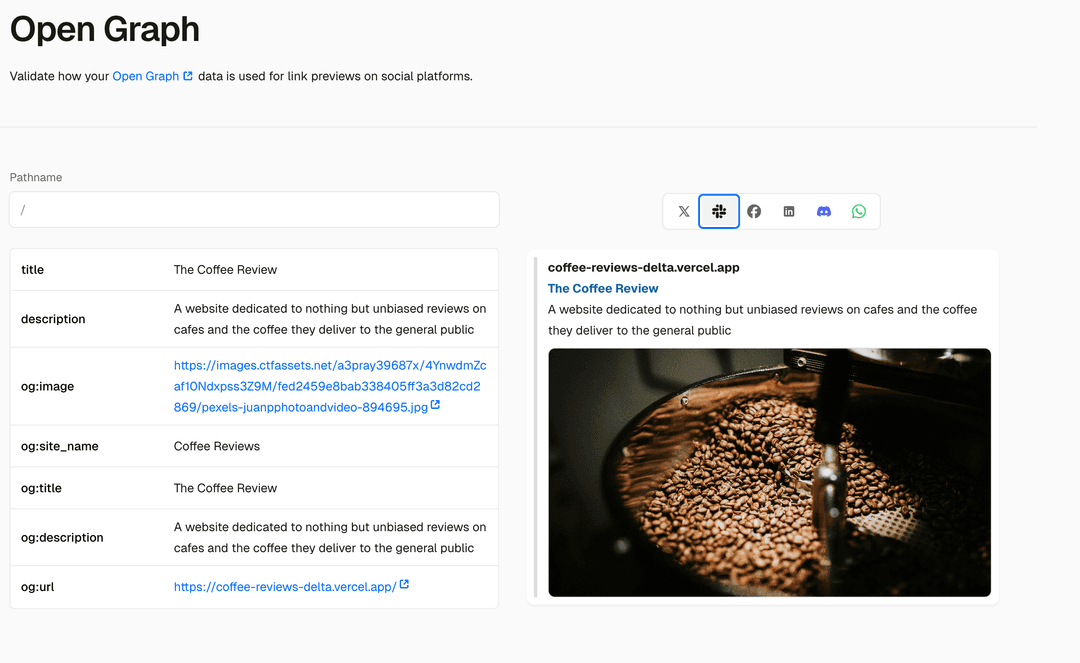Click the coffee beans preview image
Screen dimensions: 1080x663
[x=769, y=472]
